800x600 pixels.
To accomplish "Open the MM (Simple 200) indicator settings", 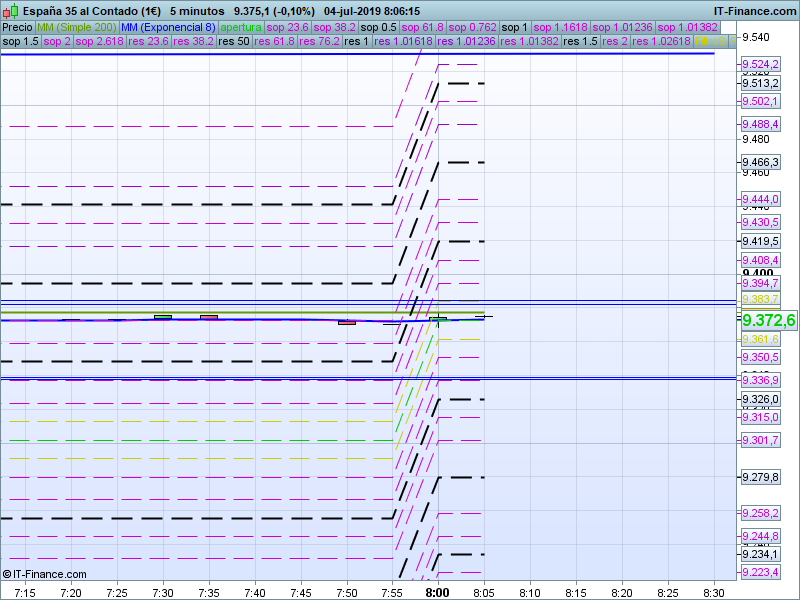I will (x=76, y=27).
